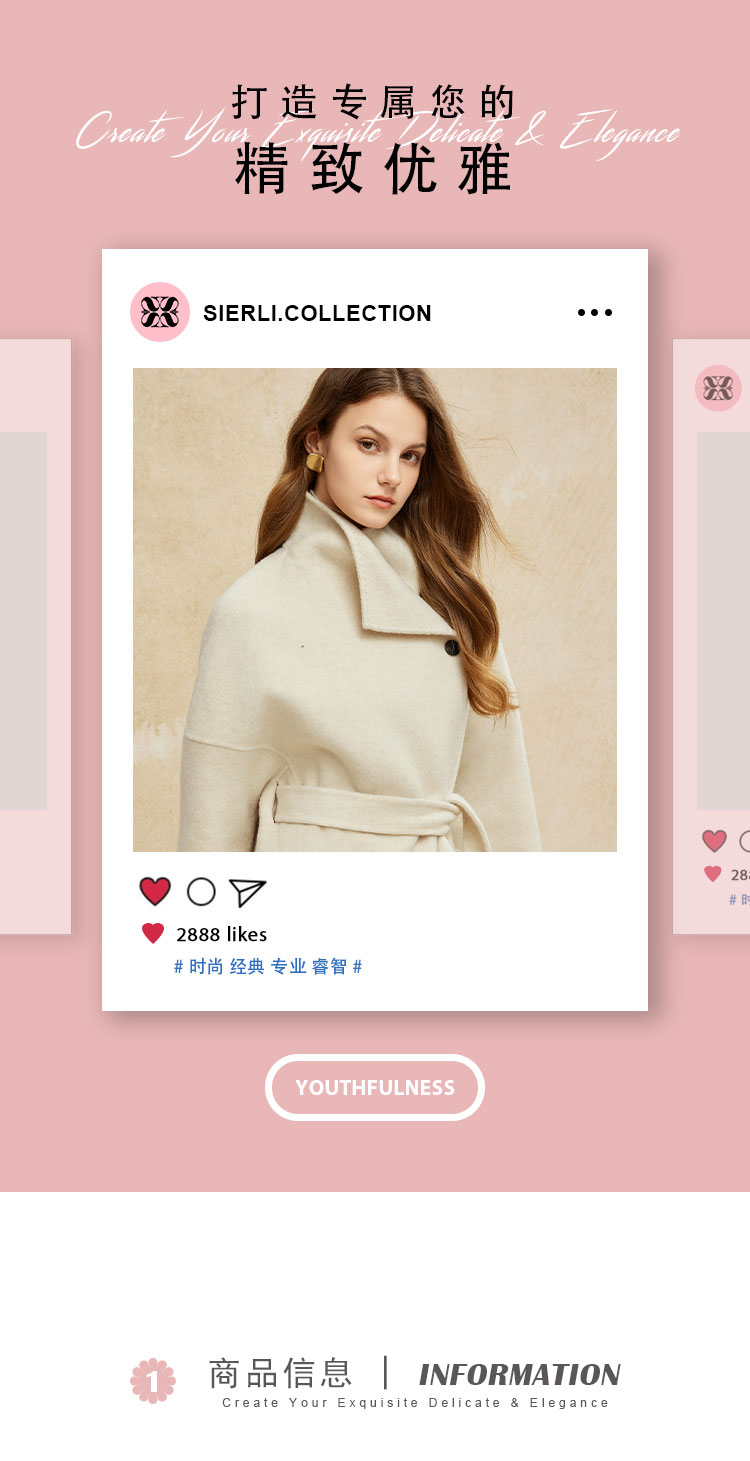Click the INFORMATION italic heading
This screenshot has width=750, height=1461.
tap(520, 1375)
